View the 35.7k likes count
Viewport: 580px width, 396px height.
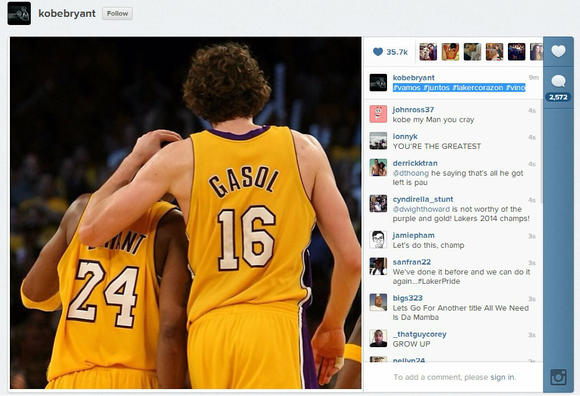[397, 52]
